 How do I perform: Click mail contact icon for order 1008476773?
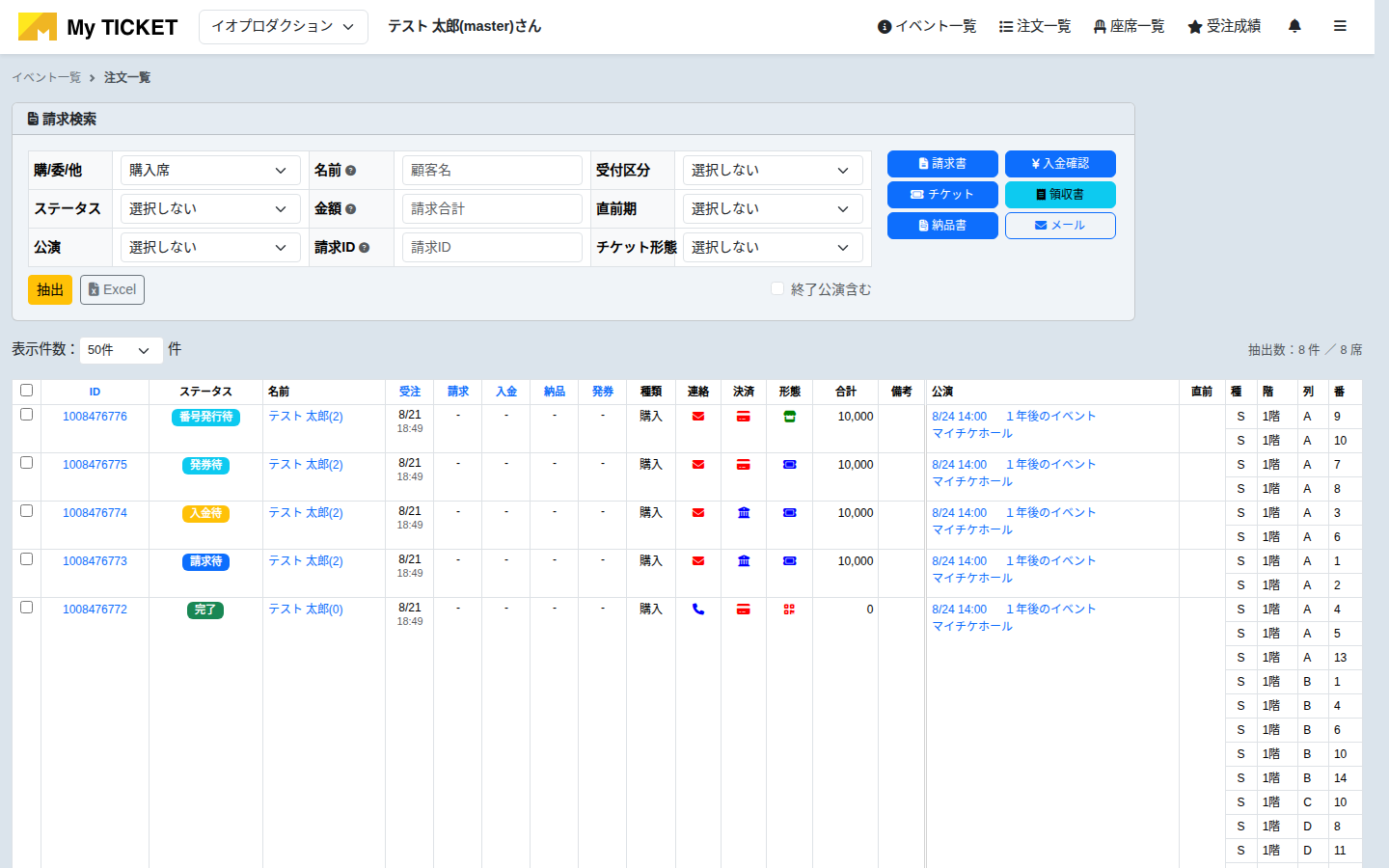(698, 561)
